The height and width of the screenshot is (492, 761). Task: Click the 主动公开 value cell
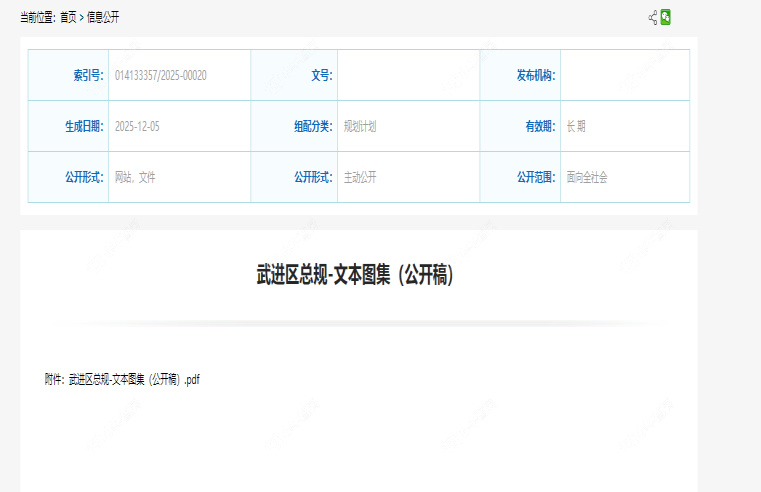point(360,177)
